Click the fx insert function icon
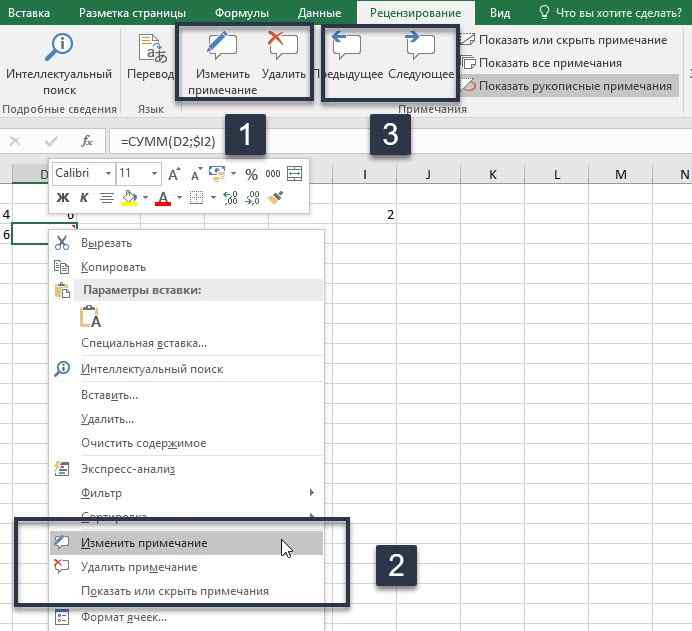Screen dimensions: 692x631 87,141
